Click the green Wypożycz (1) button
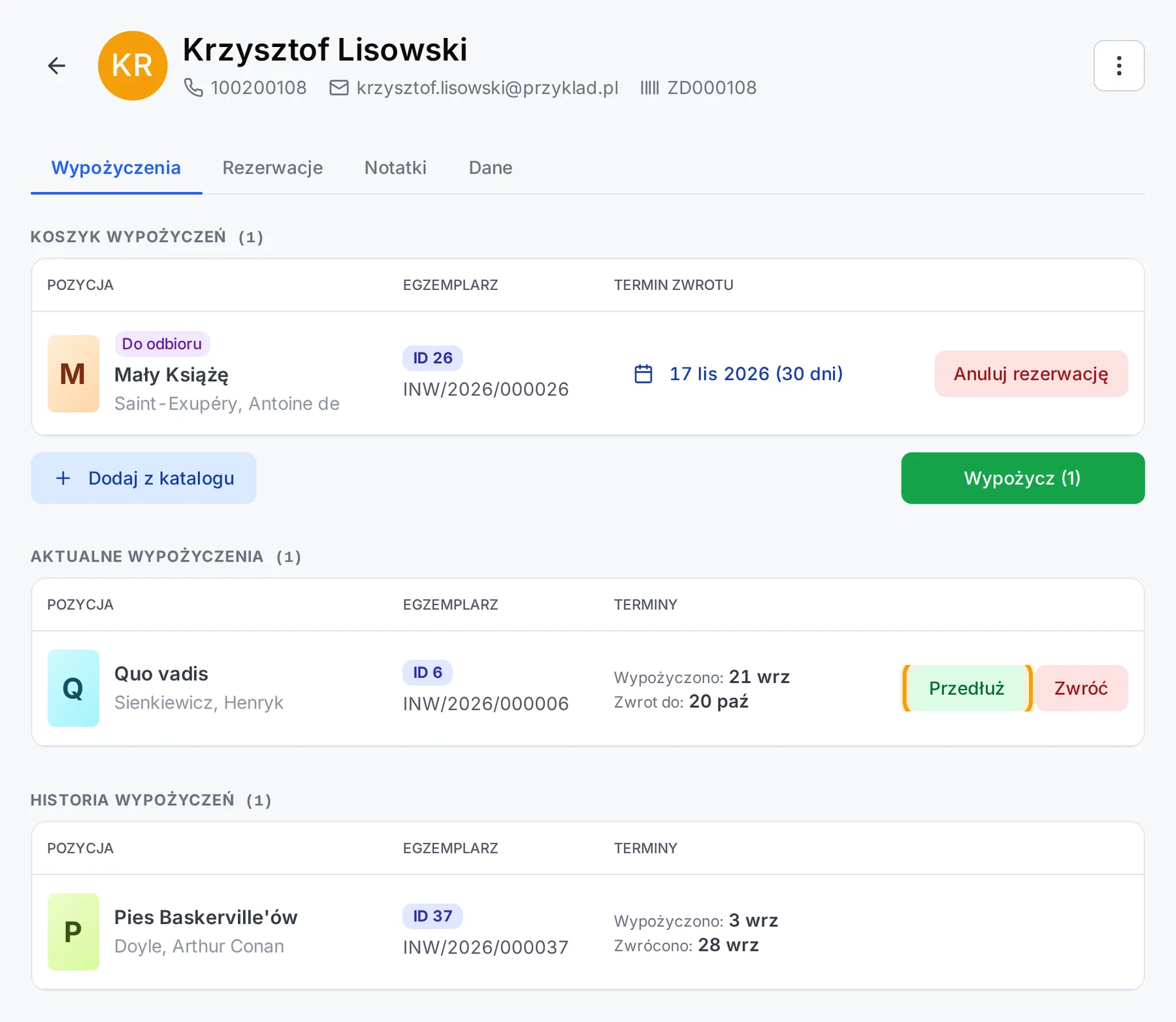Screen dimensions: 1176x1022 tap(1022, 478)
